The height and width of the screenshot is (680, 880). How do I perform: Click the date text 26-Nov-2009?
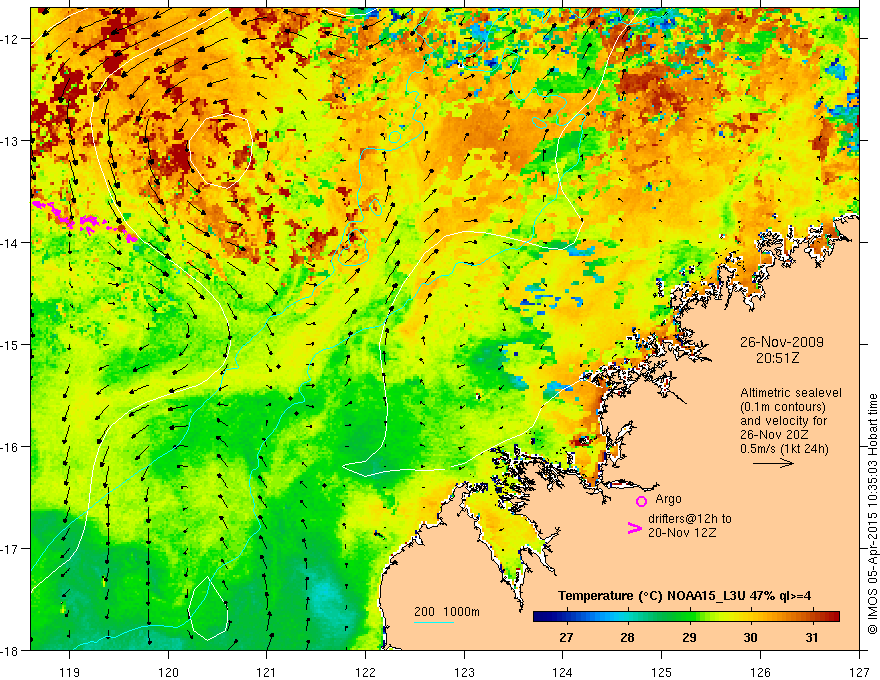coord(782,342)
